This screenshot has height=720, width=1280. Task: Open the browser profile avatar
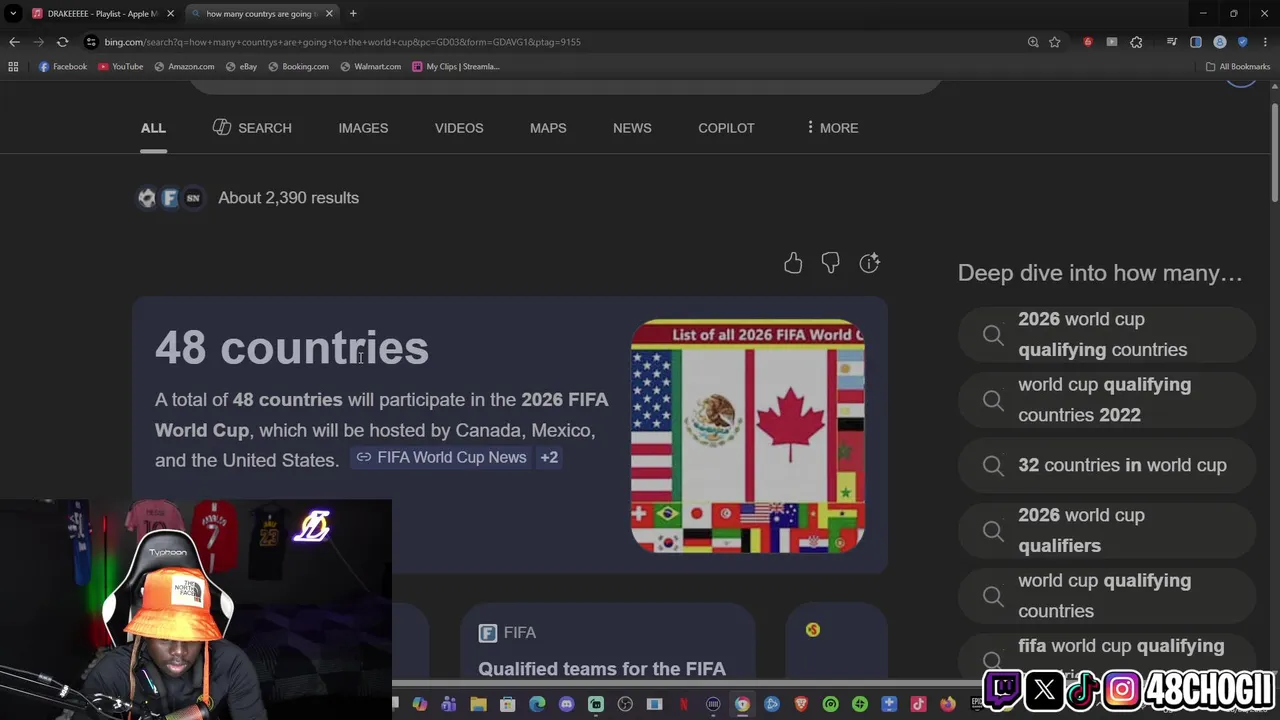tap(1220, 42)
